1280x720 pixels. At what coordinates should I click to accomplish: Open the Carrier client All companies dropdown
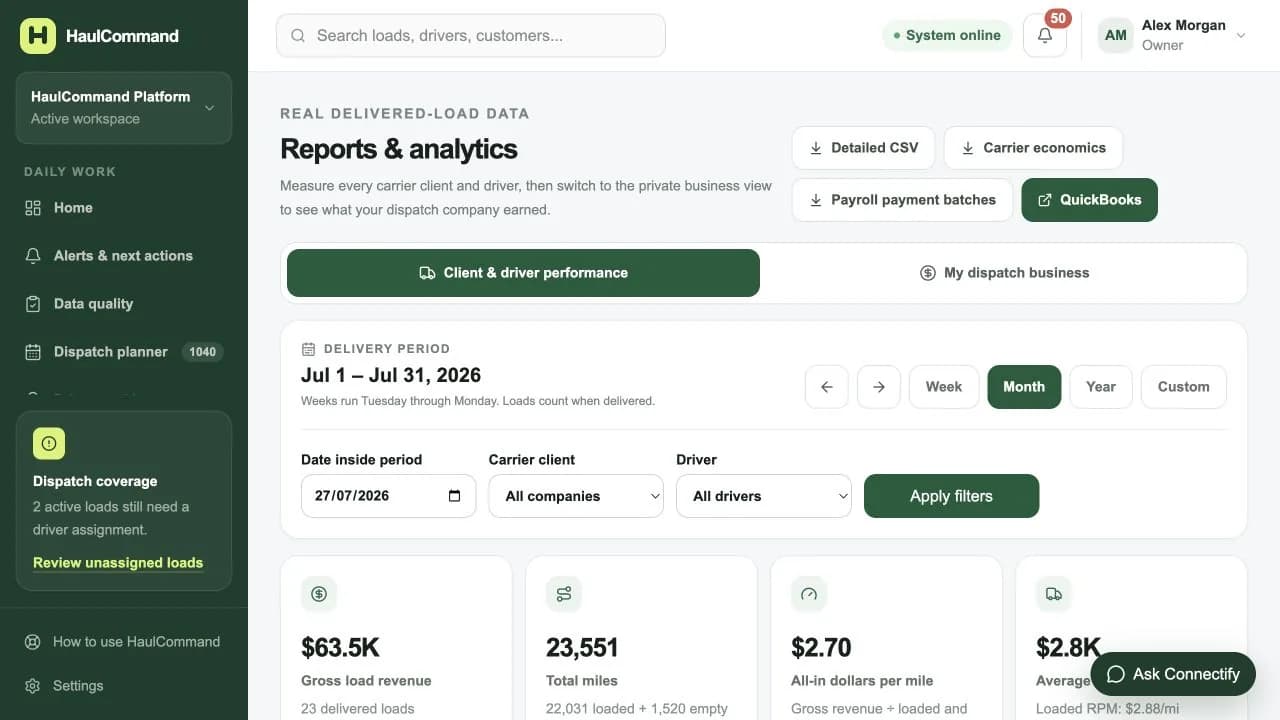pyautogui.click(x=576, y=496)
